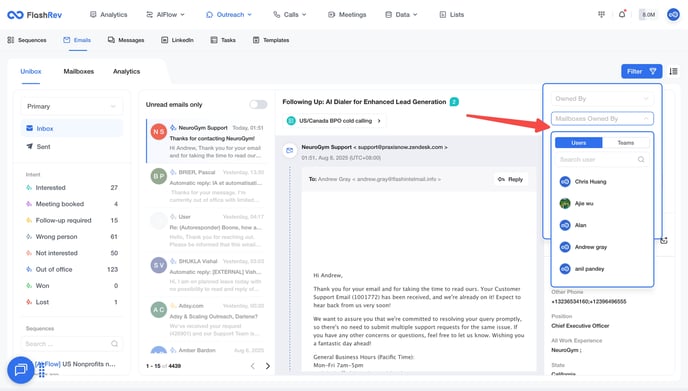Screen dimensions: 688x391
Task: Click the Sequences search input field
Action: pos(72,344)
